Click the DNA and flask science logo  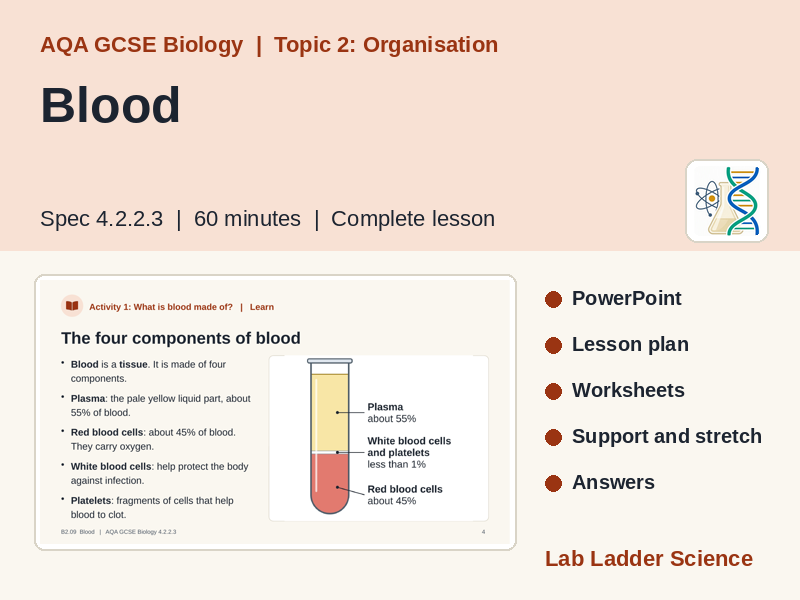pyautogui.click(x=727, y=201)
